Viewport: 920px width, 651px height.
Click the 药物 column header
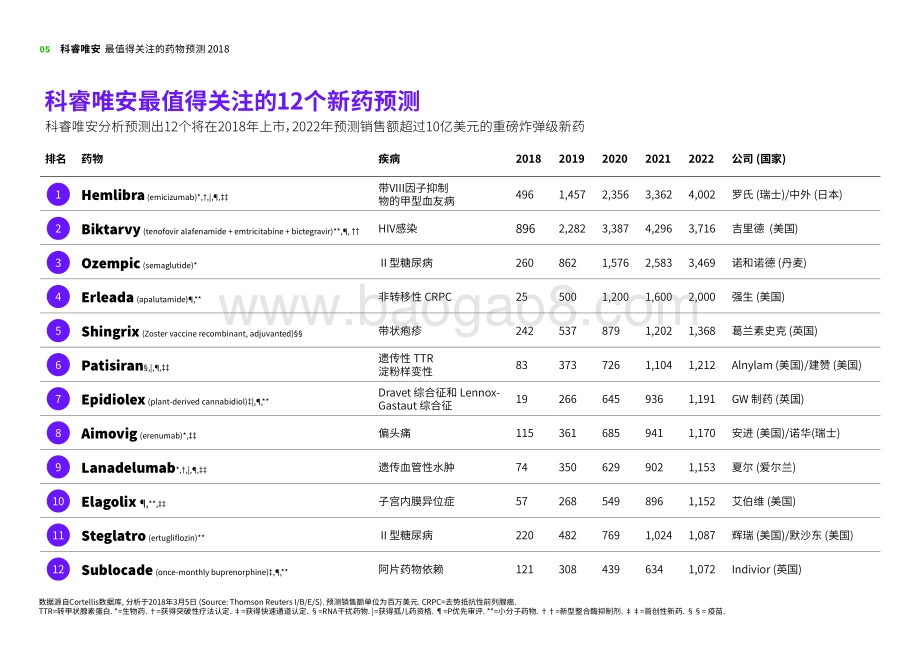[x=92, y=158]
